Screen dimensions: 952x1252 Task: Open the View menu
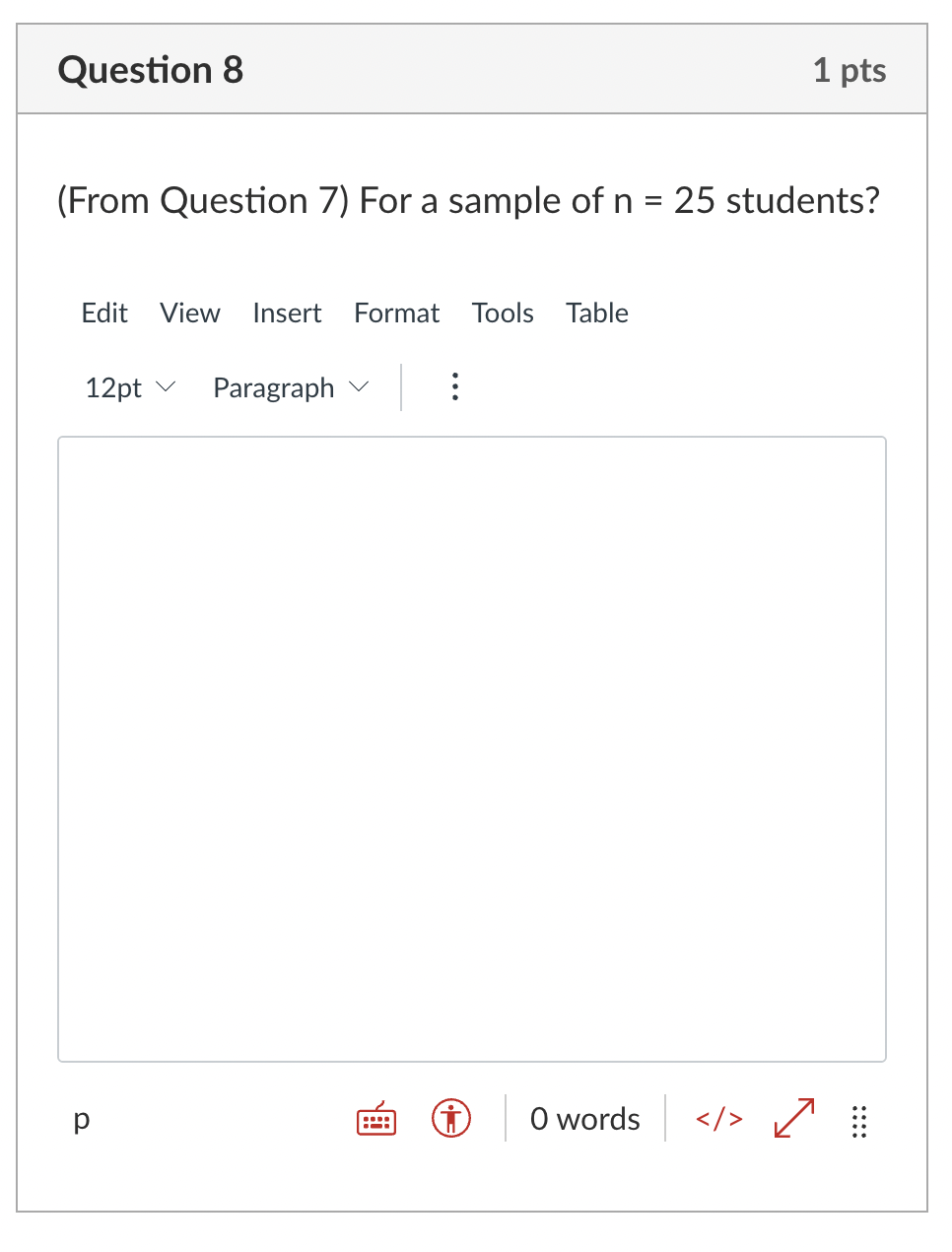point(189,313)
